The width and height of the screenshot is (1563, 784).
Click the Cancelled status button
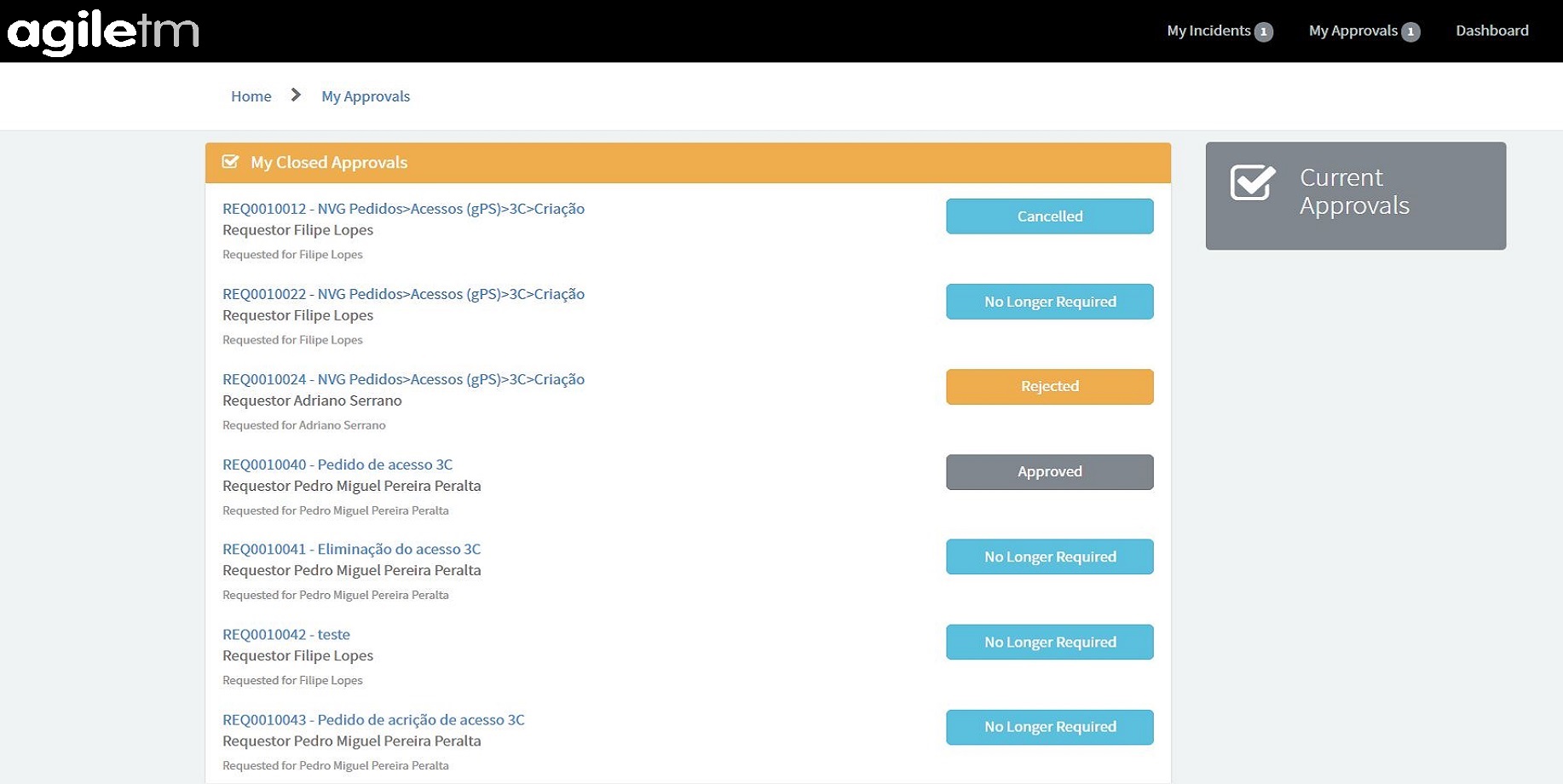click(1049, 216)
